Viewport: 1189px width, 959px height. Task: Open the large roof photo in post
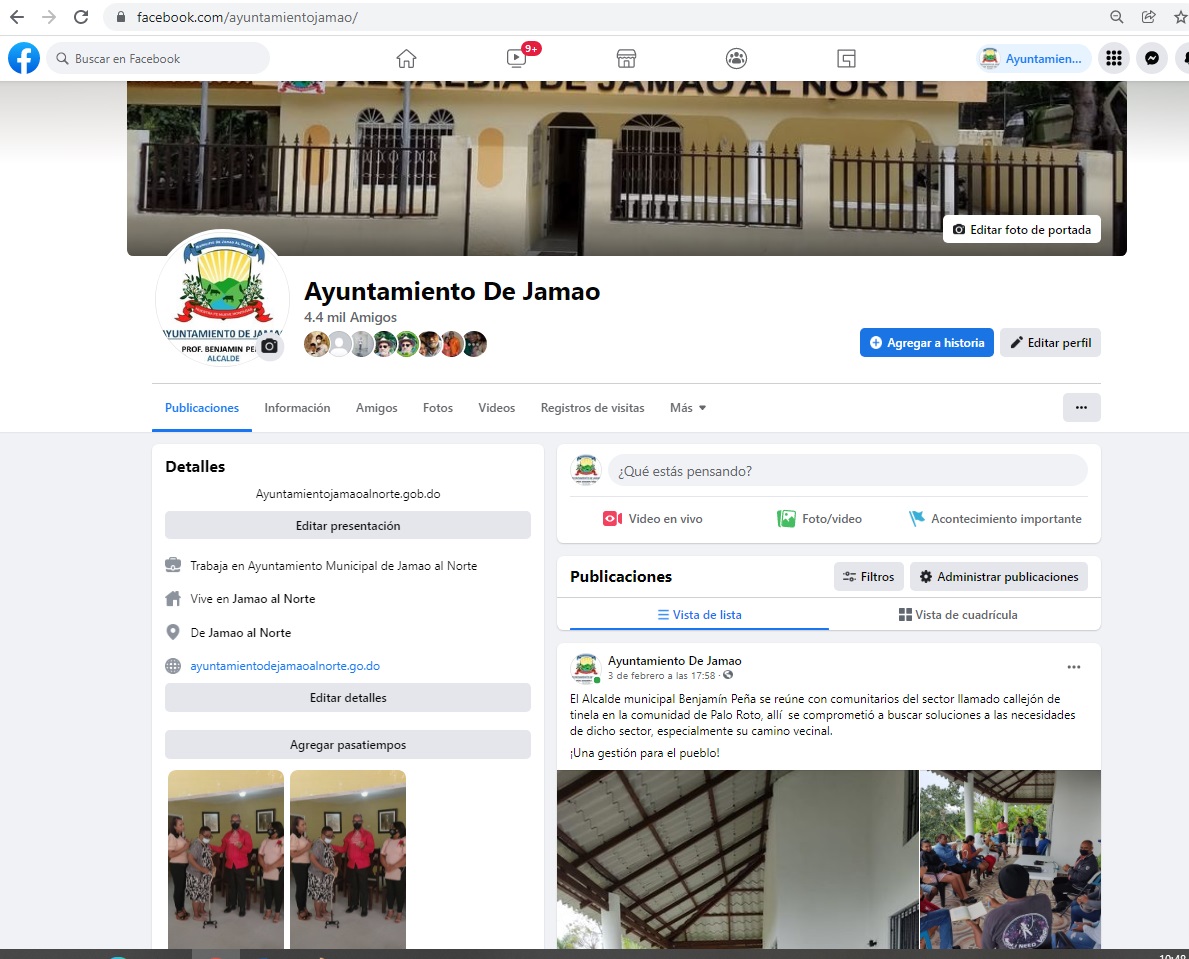pos(738,859)
